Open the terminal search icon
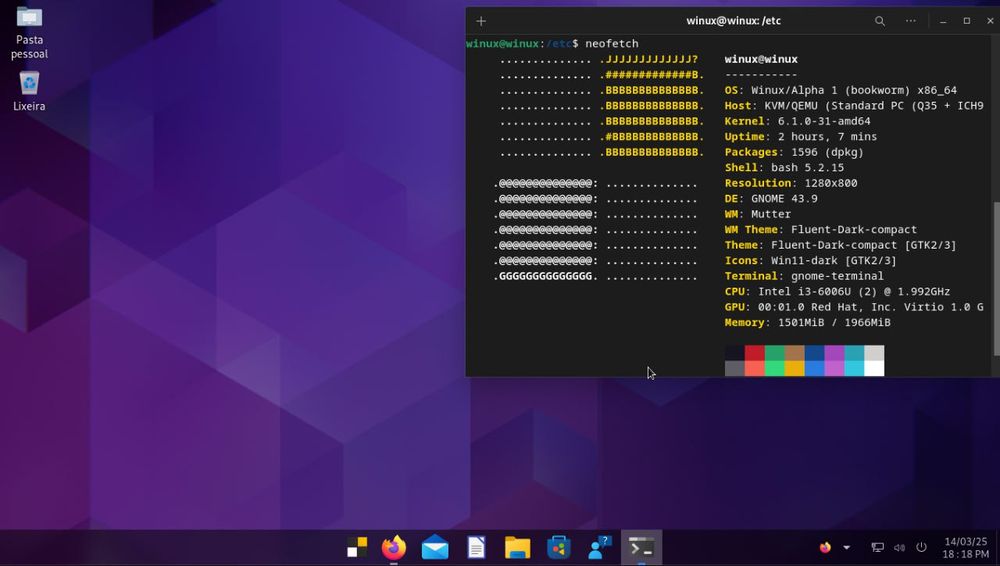1000x566 pixels. pos(879,21)
